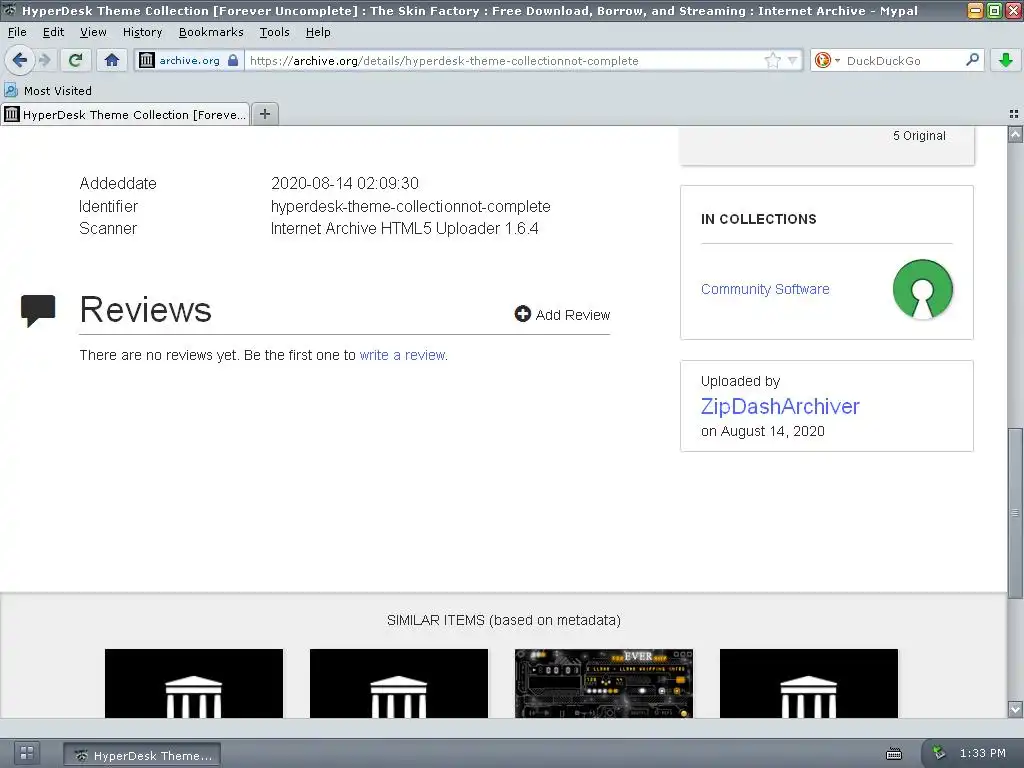Click the SIMILAR ITEMS heading text

pos(504,620)
